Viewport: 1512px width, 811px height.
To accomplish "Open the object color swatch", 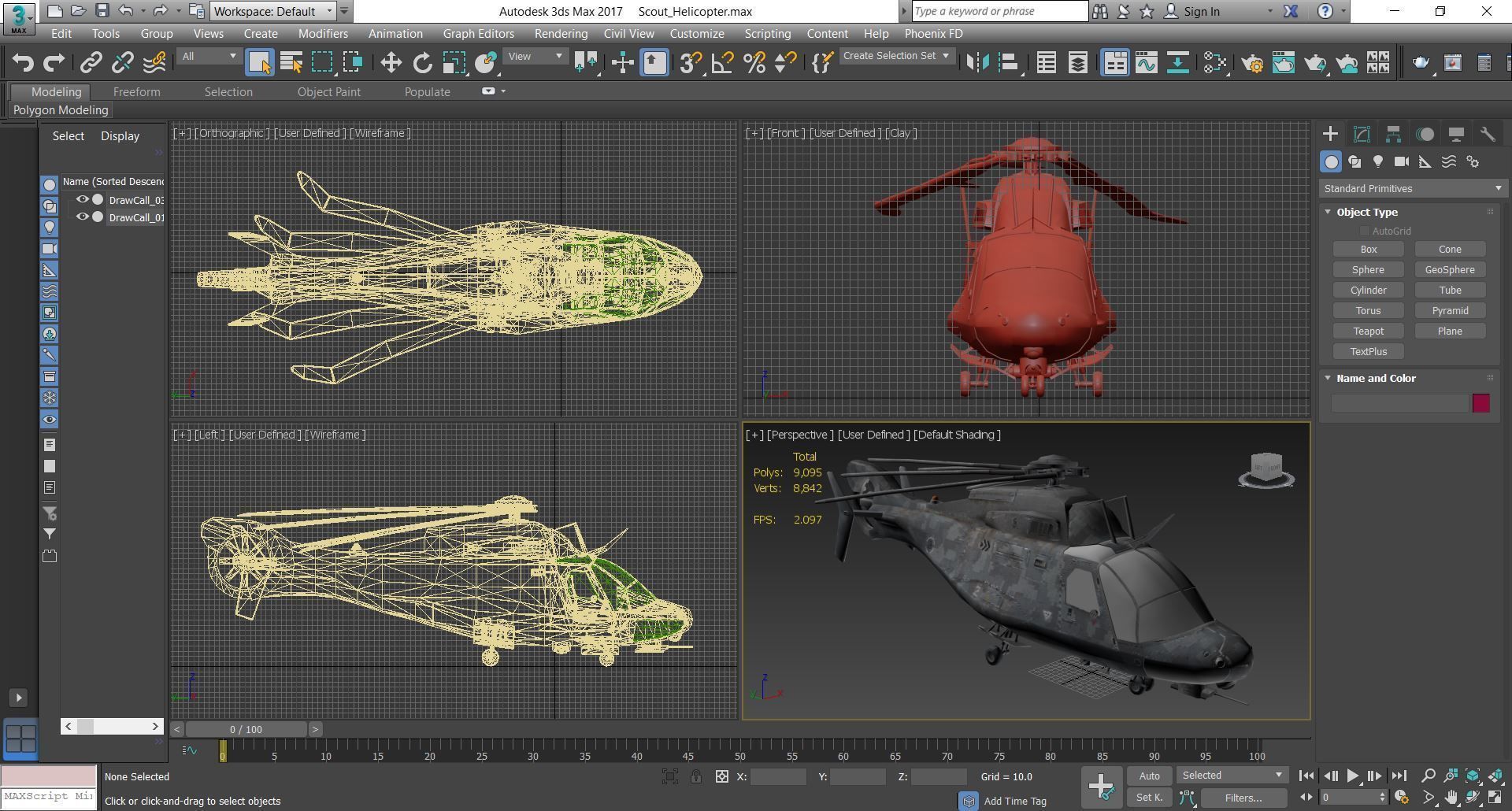I will (1481, 403).
